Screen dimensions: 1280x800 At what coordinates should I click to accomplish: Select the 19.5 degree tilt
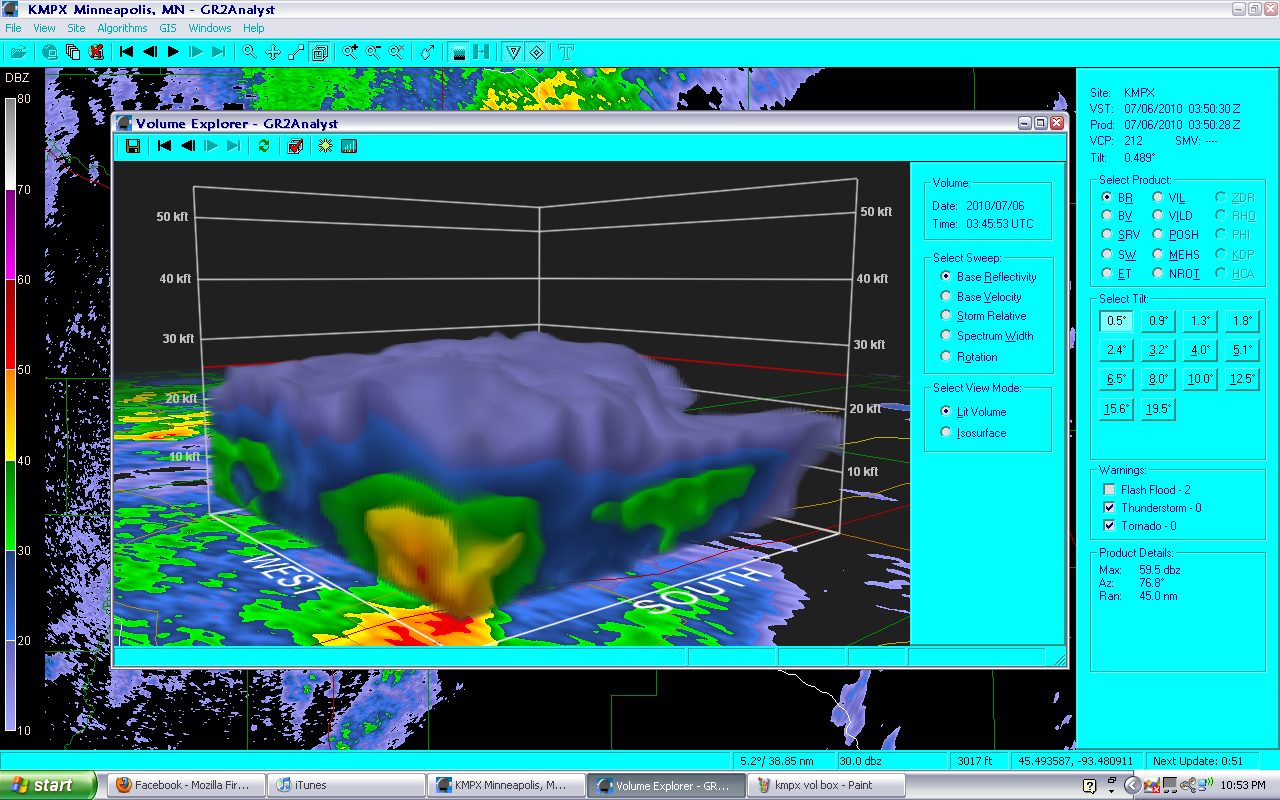click(x=1157, y=408)
